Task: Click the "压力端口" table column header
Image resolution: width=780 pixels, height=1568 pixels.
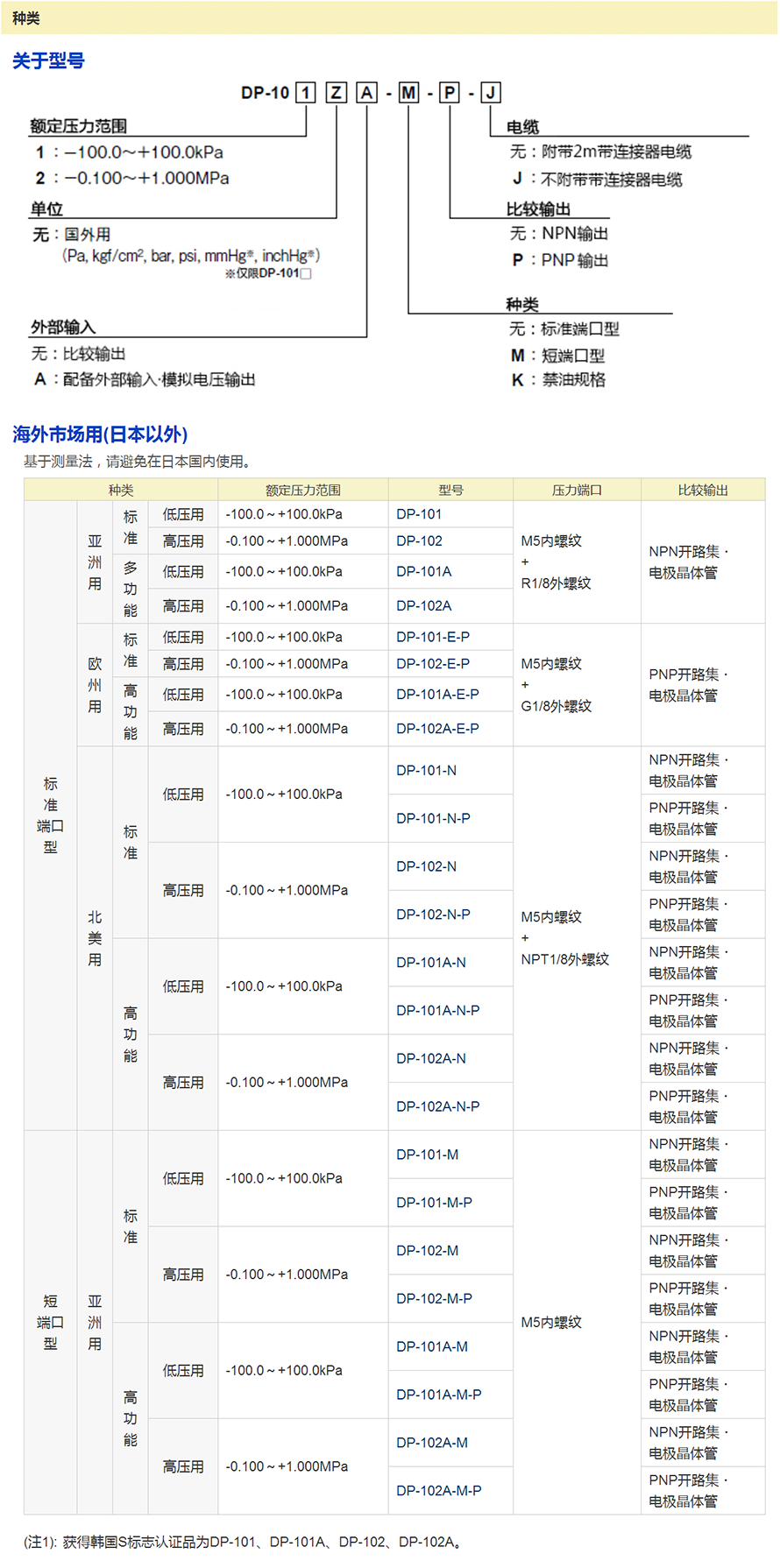Action: click(x=577, y=491)
